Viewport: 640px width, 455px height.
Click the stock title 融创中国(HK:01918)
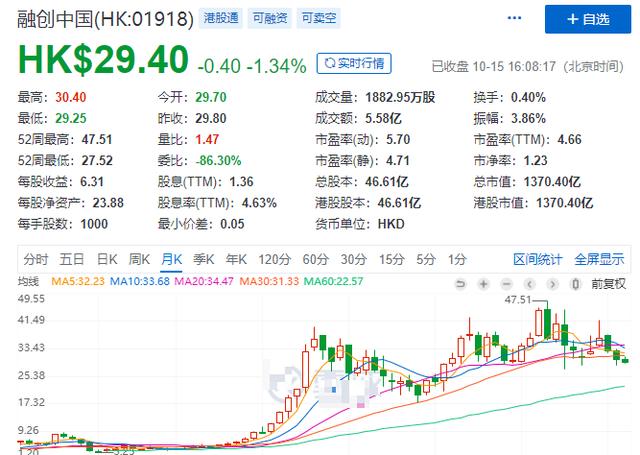(105, 19)
